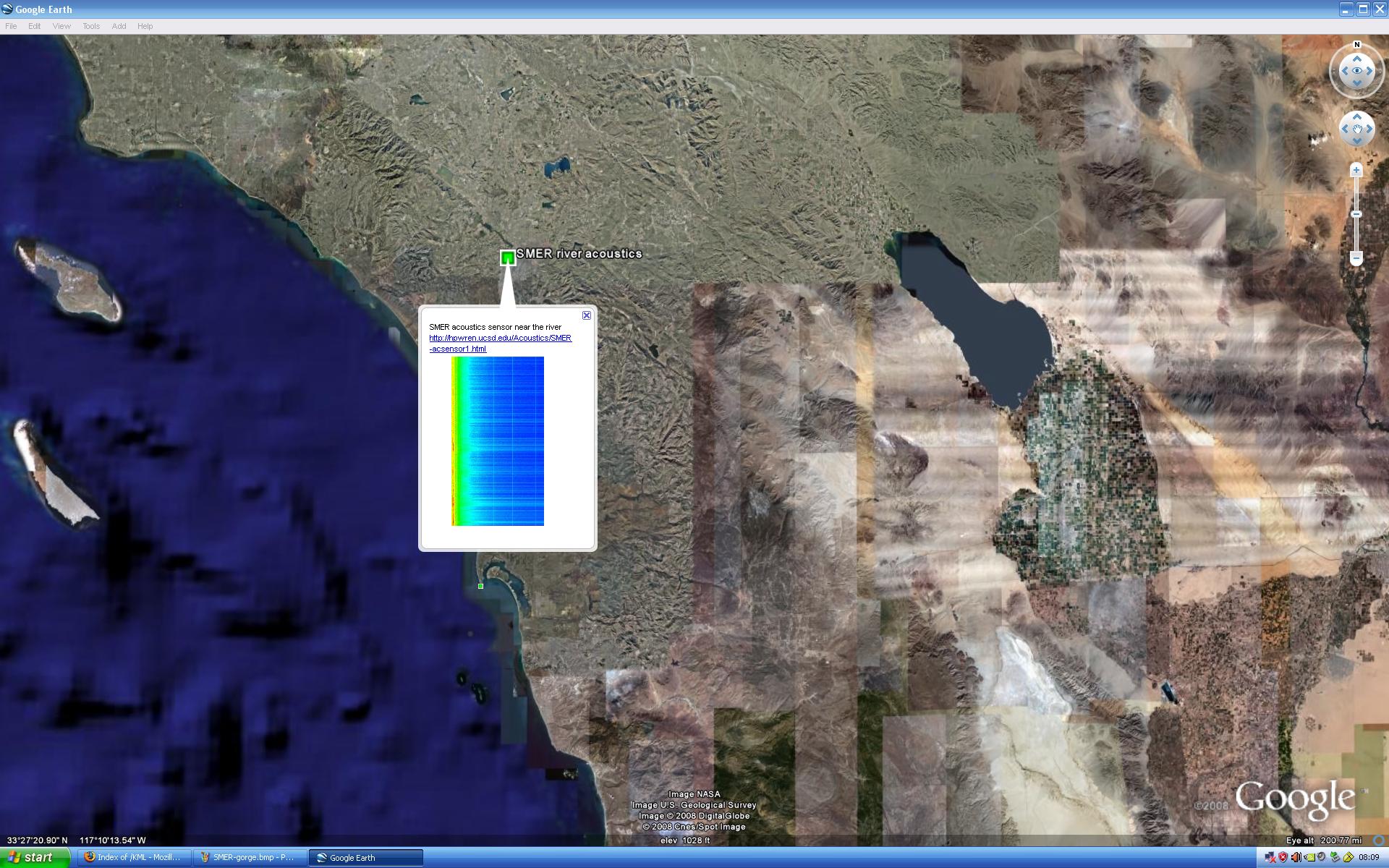The height and width of the screenshot is (868, 1389).
Task: Click the zoom slider handle
Action: pos(1356,214)
